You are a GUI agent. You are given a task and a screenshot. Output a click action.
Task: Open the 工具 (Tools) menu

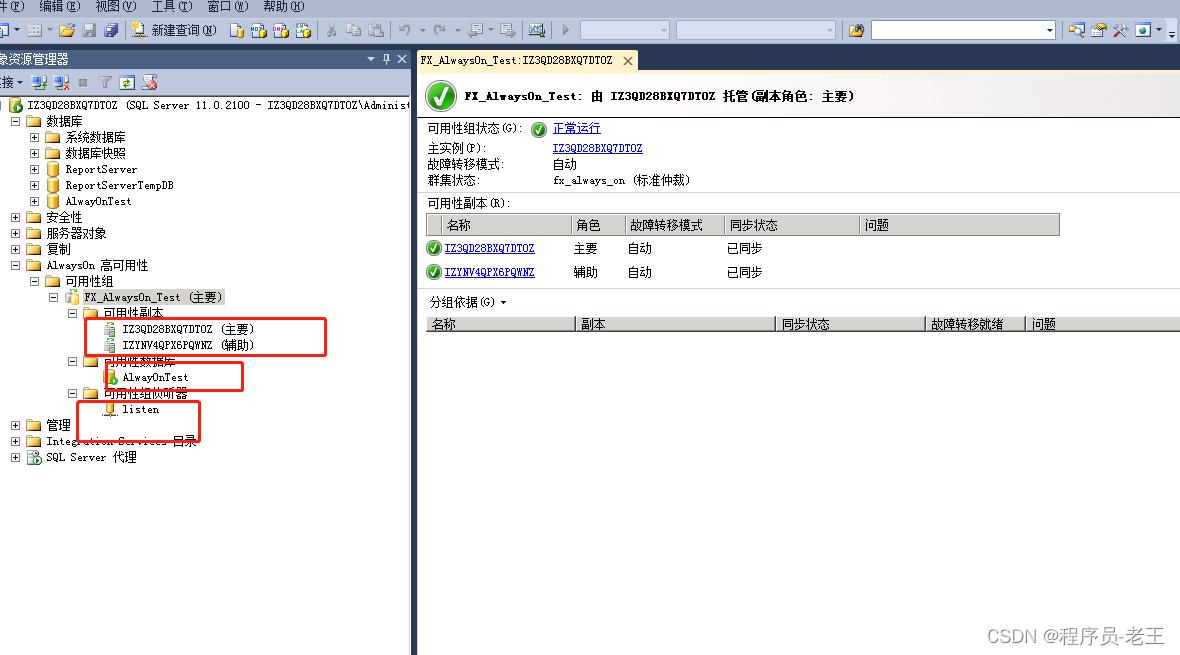coord(170,6)
